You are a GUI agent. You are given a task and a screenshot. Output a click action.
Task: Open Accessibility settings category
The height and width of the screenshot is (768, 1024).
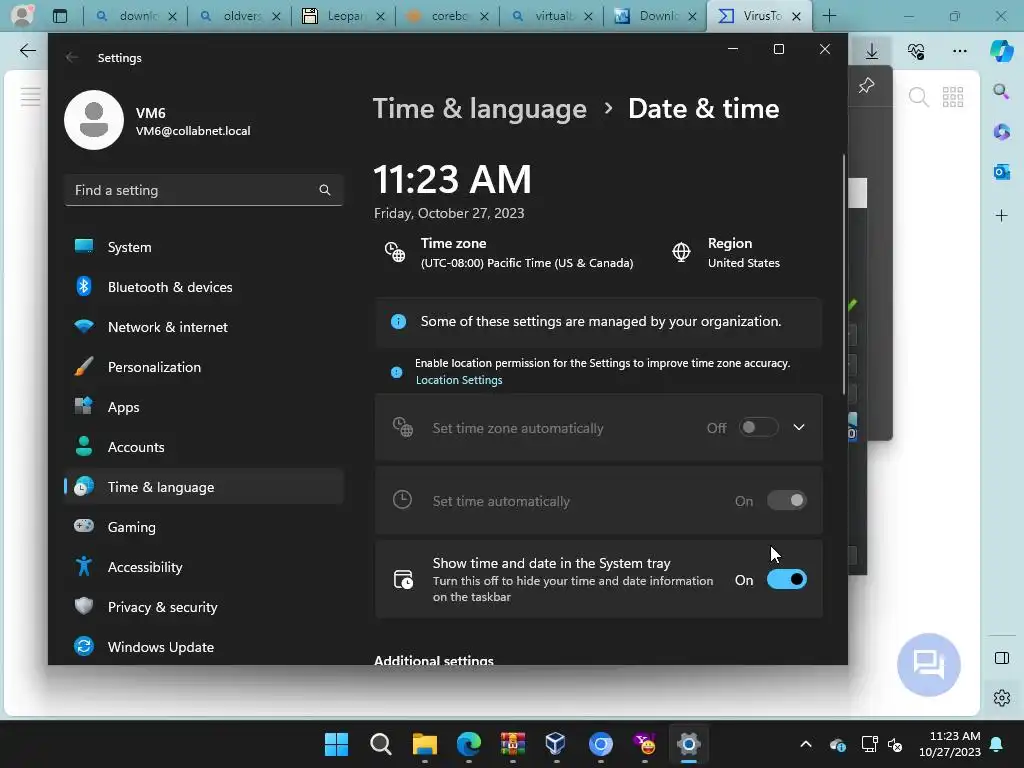point(204,567)
